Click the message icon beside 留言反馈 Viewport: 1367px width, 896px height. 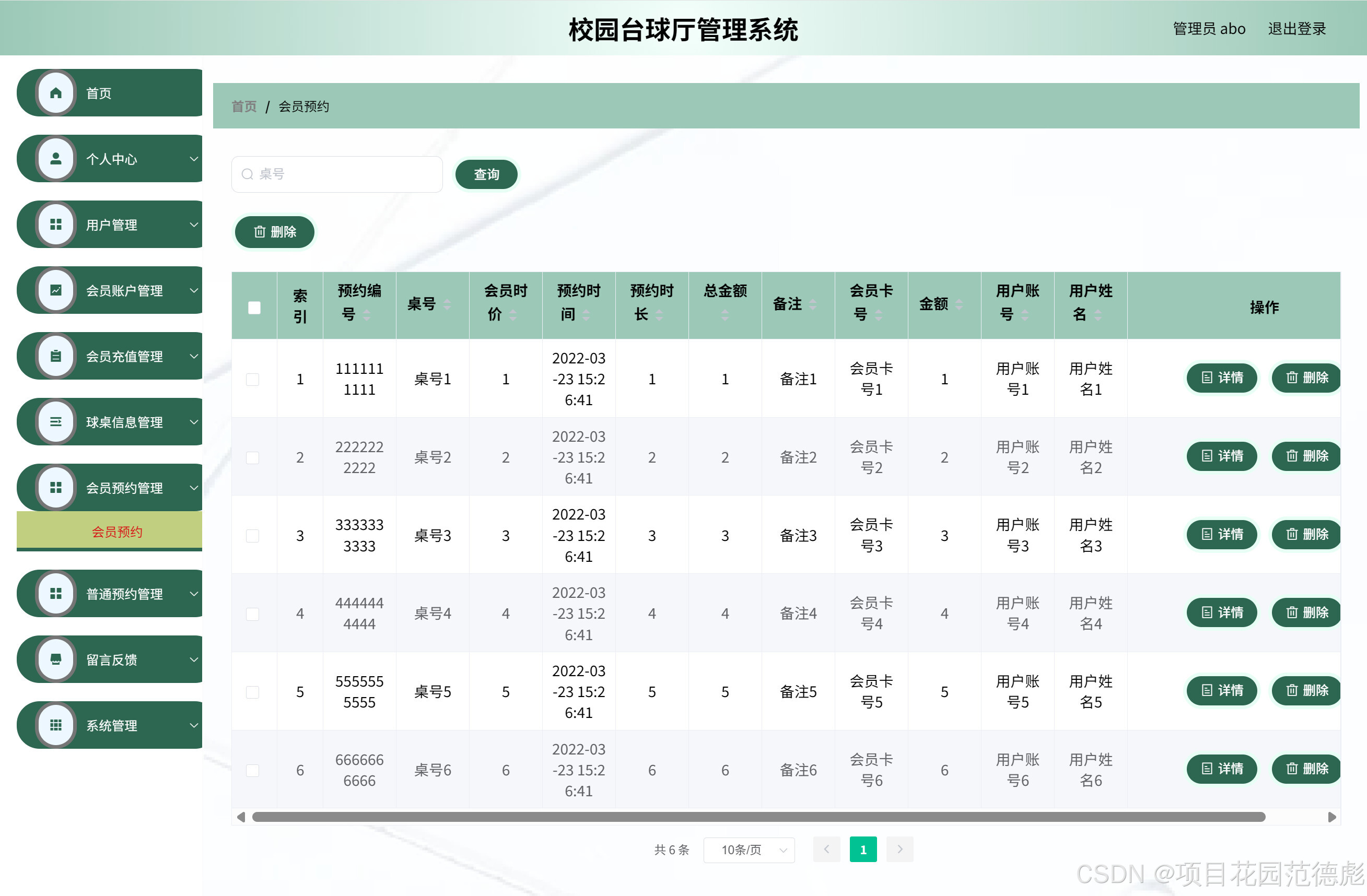coord(56,659)
